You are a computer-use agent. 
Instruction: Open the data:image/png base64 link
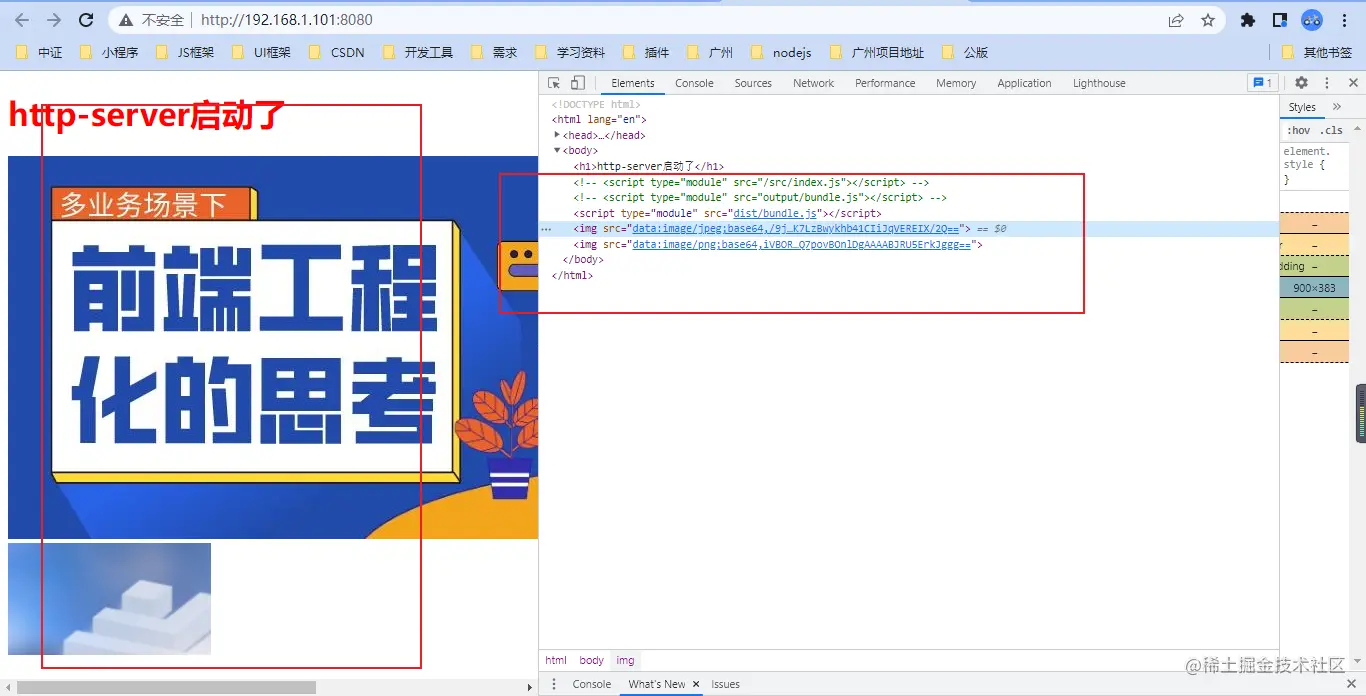click(802, 244)
